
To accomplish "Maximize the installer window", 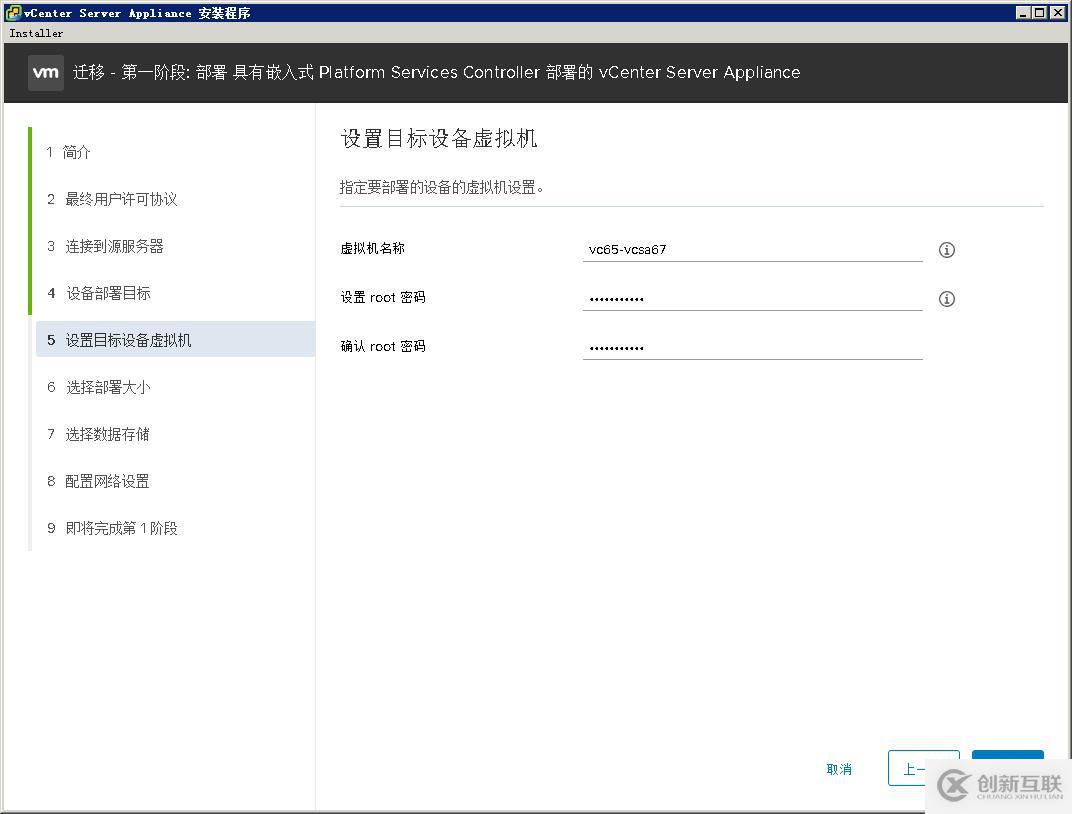I will click(1038, 12).
